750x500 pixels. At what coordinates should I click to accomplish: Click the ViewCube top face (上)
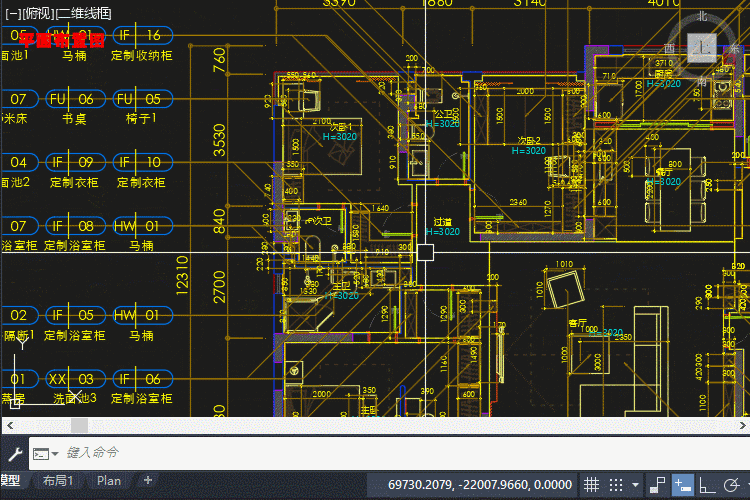[x=706, y=46]
